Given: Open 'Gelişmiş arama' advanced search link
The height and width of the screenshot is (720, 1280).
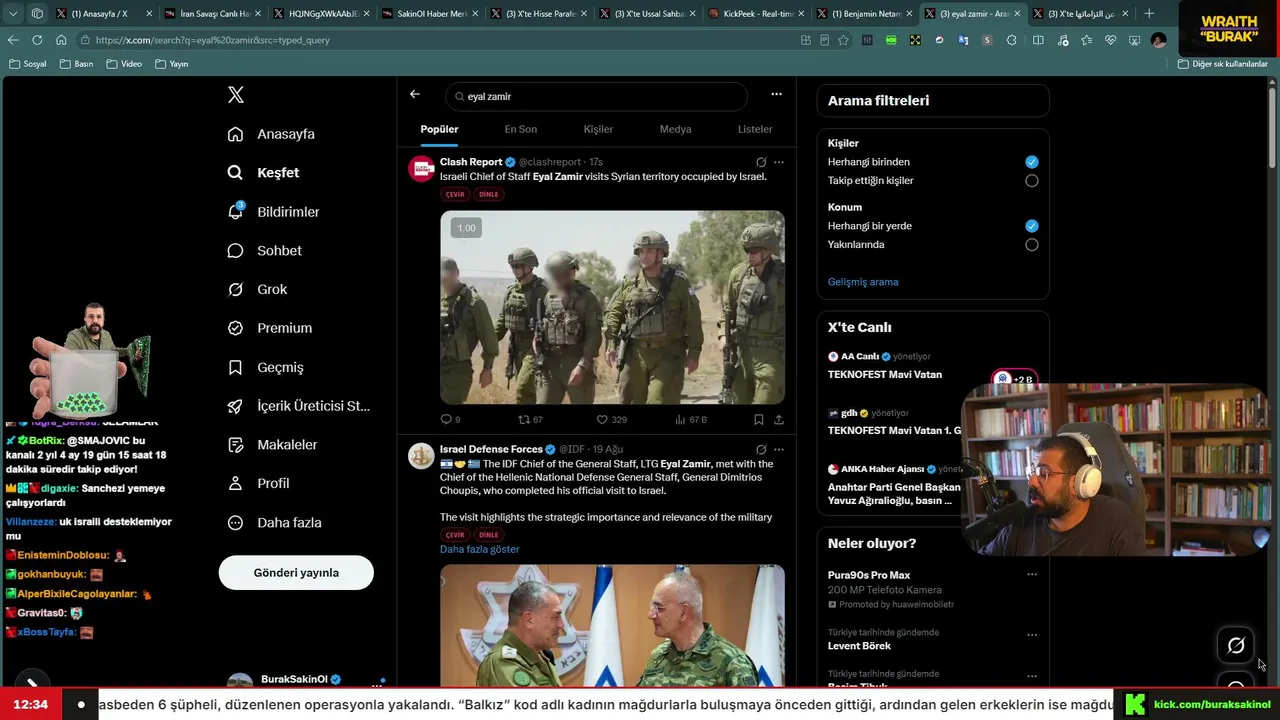Looking at the screenshot, I should click(863, 282).
